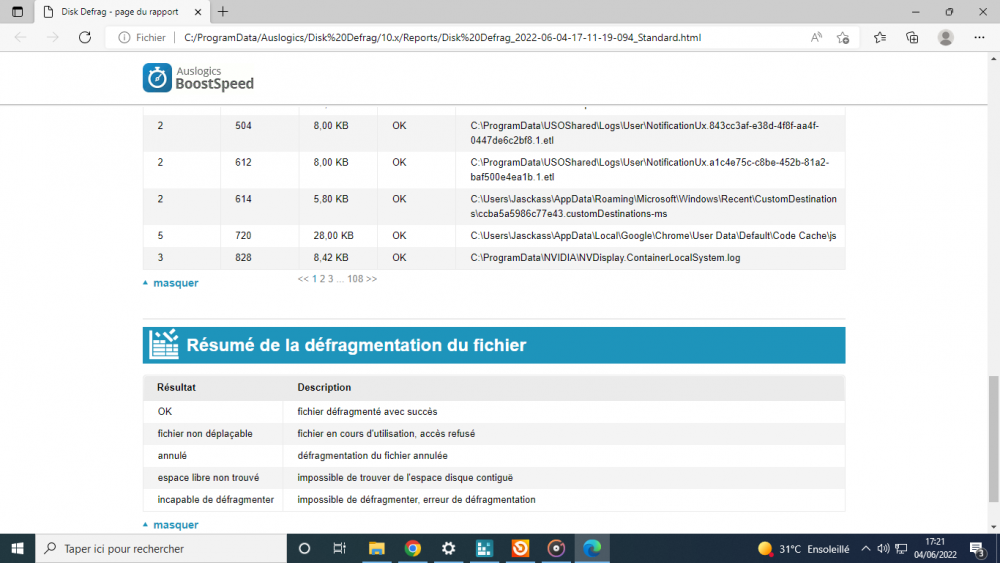Image resolution: width=1000 pixels, height=563 pixels.
Task: Click the Auslogics BoostSpeed logo
Action: click(x=198, y=78)
